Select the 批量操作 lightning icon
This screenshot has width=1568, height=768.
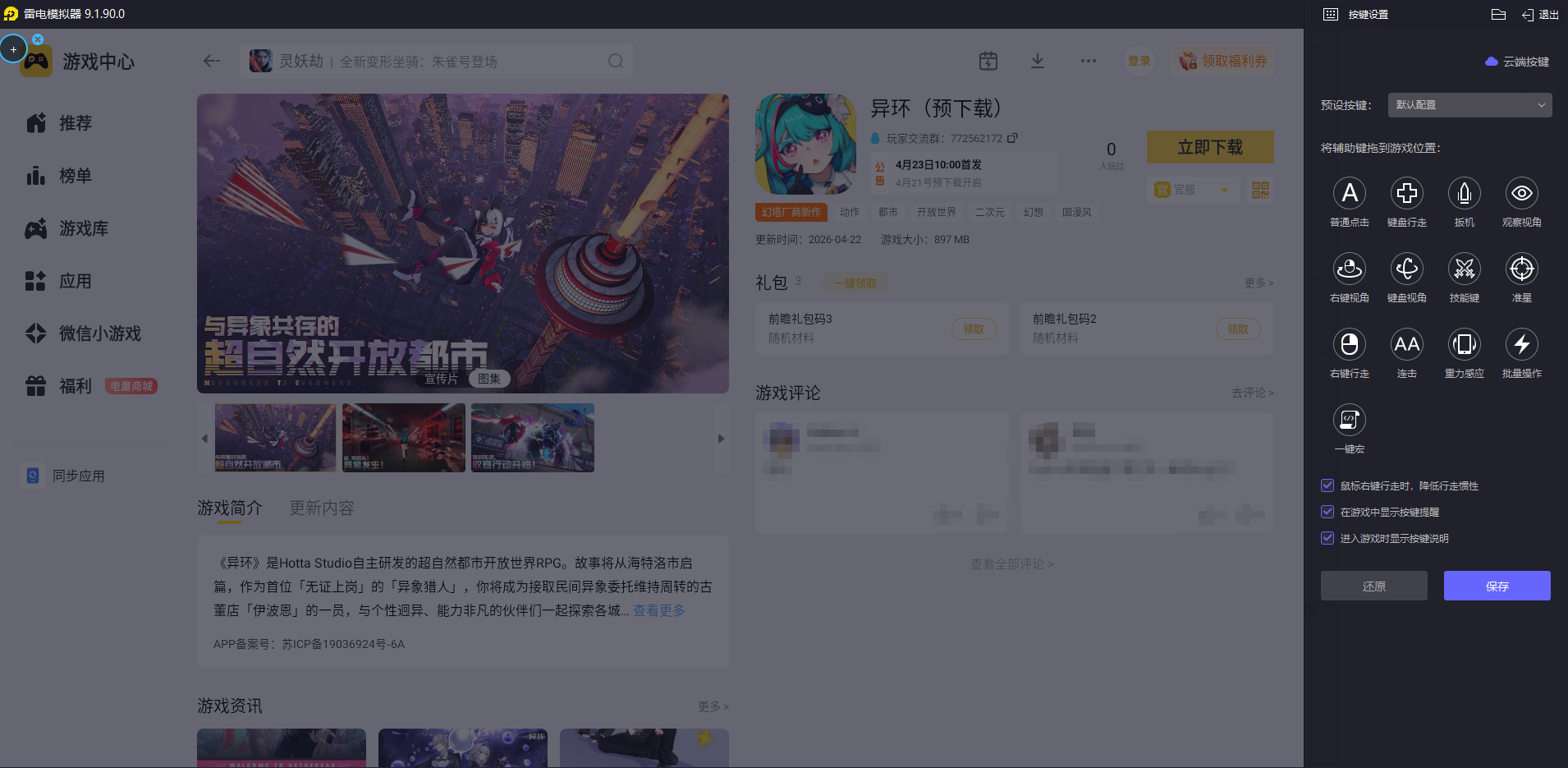click(1521, 344)
